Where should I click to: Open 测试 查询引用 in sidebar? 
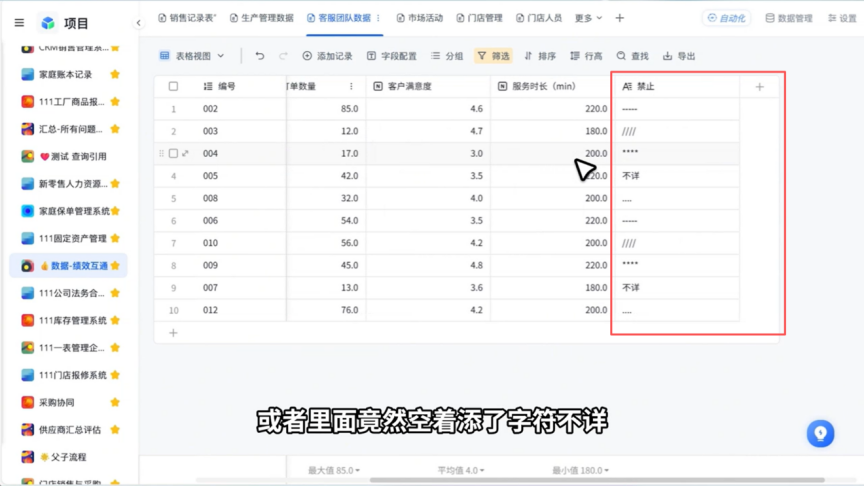[69, 156]
